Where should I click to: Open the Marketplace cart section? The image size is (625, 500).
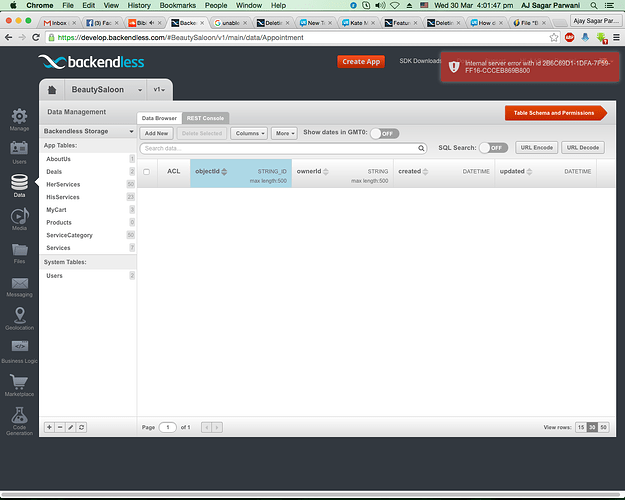pyautogui.click(x=19, y=385)
